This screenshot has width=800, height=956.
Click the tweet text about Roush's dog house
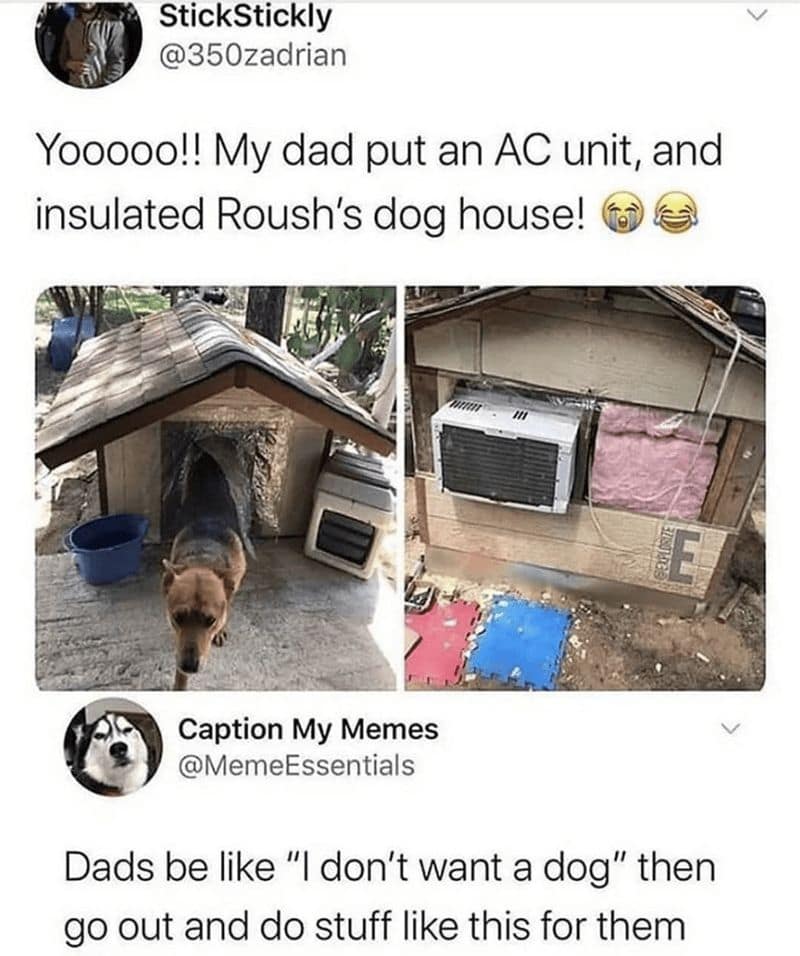click(379, 183)
